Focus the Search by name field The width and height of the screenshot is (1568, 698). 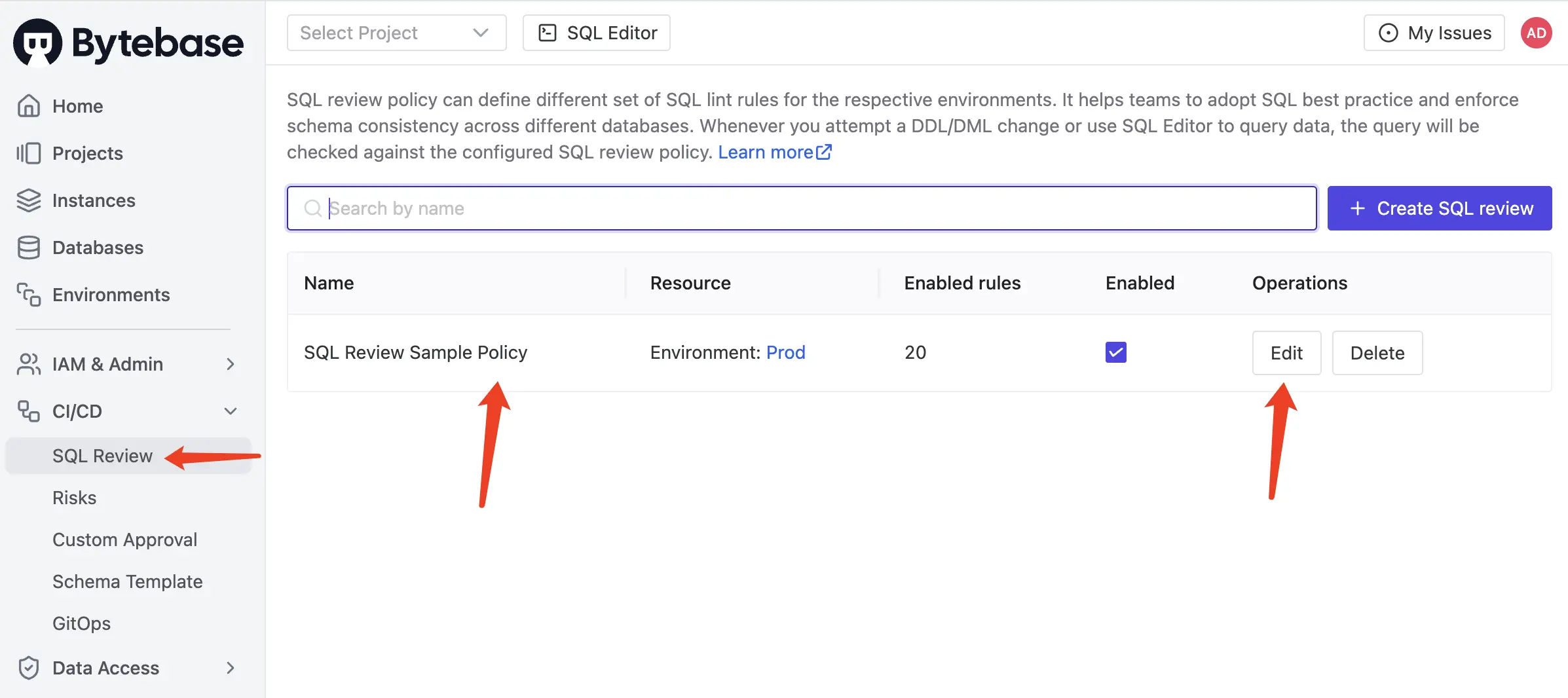[802, 208]
